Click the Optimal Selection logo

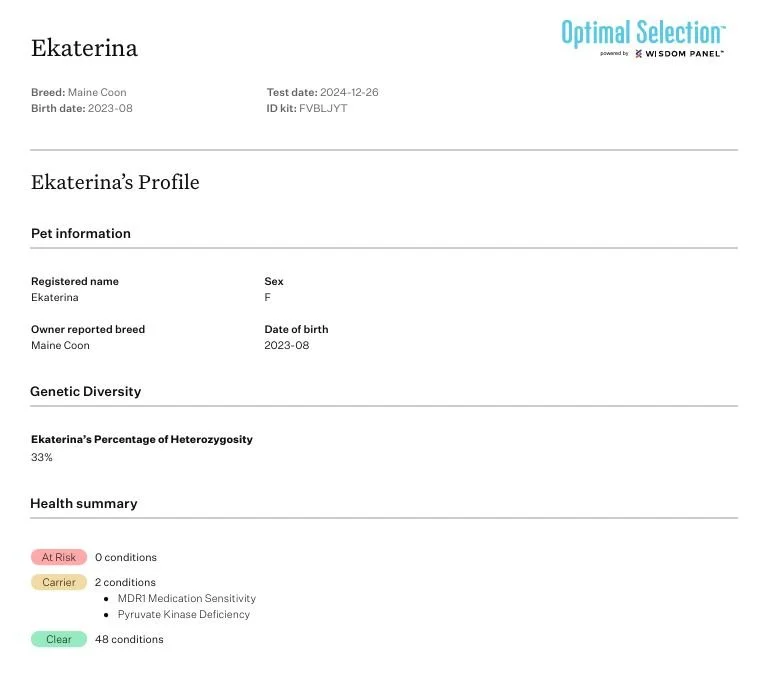coord(642,32)
